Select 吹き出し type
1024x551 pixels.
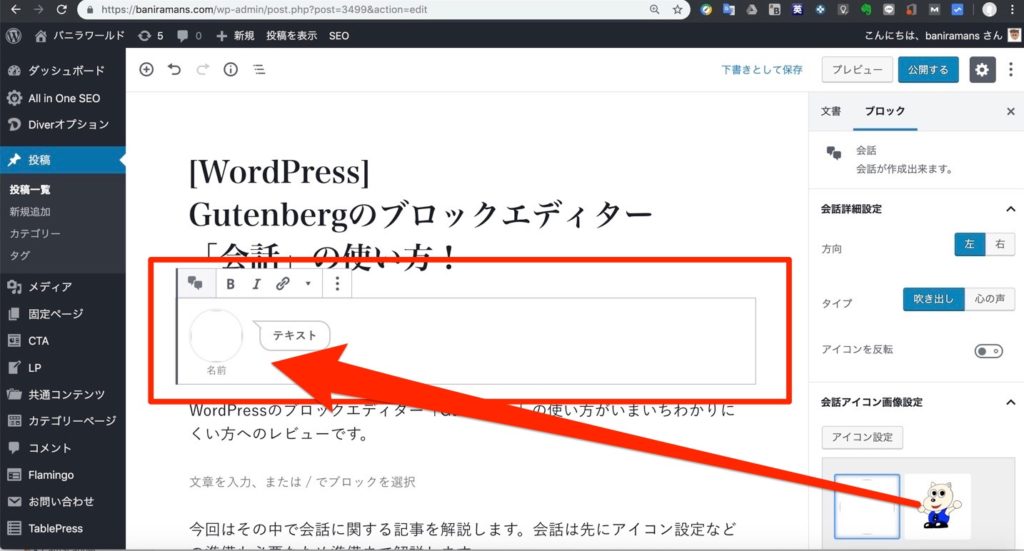tap(934, 299)
